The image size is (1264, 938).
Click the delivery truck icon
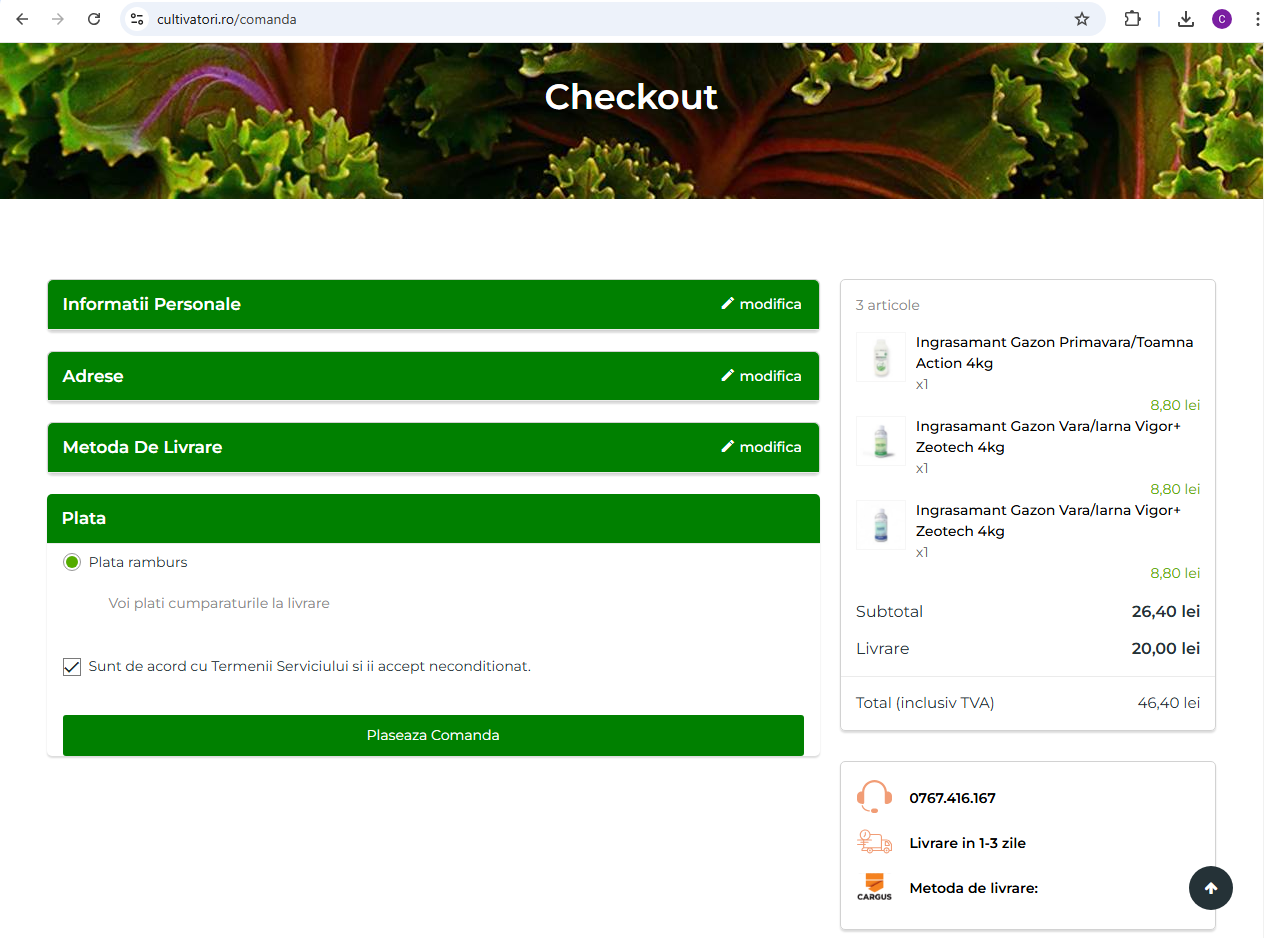[874, 842]
